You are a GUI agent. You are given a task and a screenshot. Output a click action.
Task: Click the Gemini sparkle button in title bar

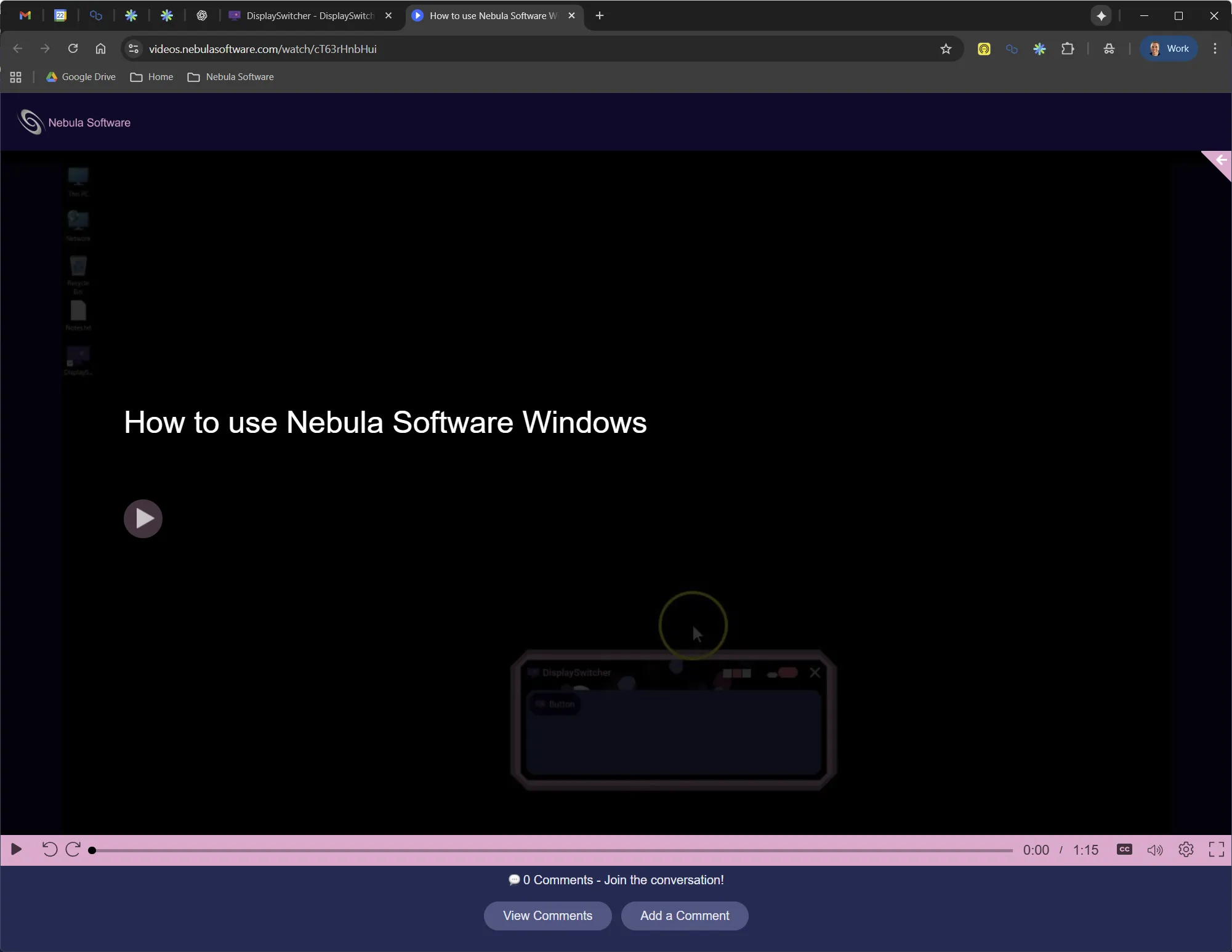pyautogui.click(x=1101, y=16)
